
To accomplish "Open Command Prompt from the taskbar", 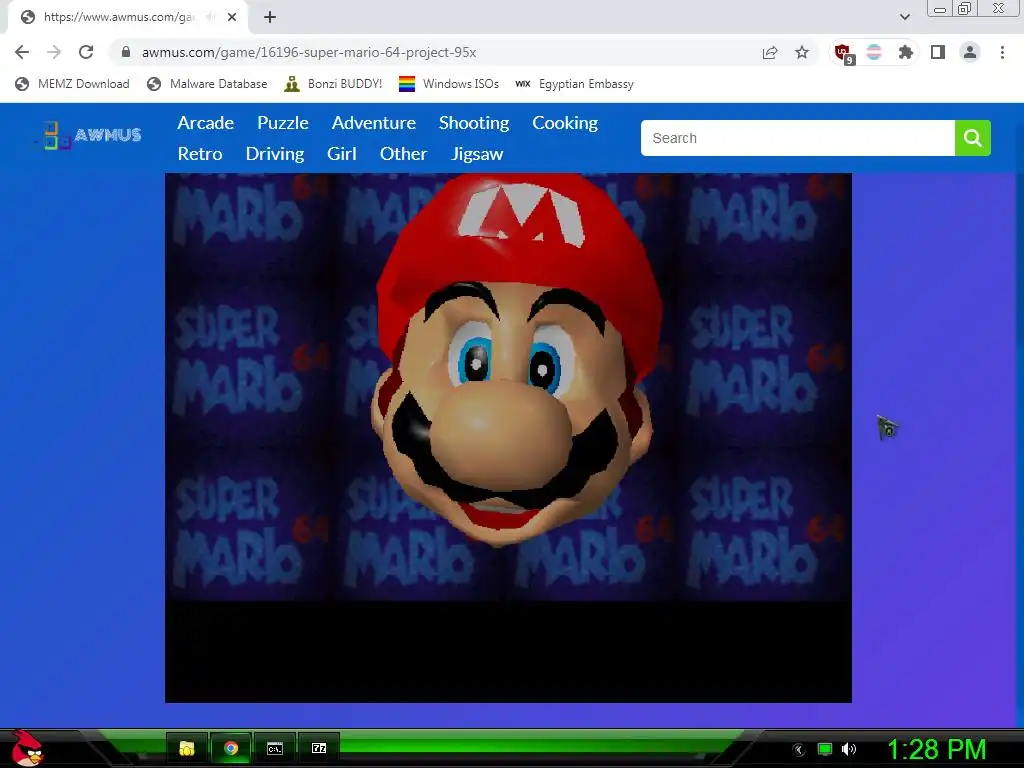I will tap(275, 748).
